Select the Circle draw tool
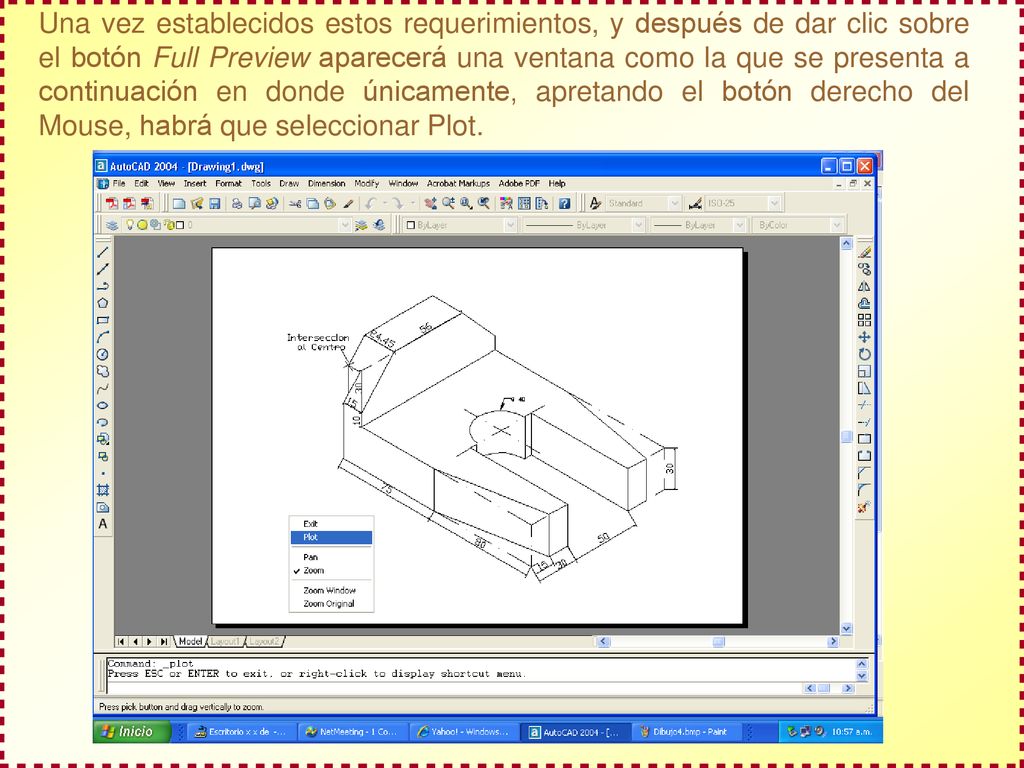Viewport: 1024px width, 768px height. pos(103,354)
